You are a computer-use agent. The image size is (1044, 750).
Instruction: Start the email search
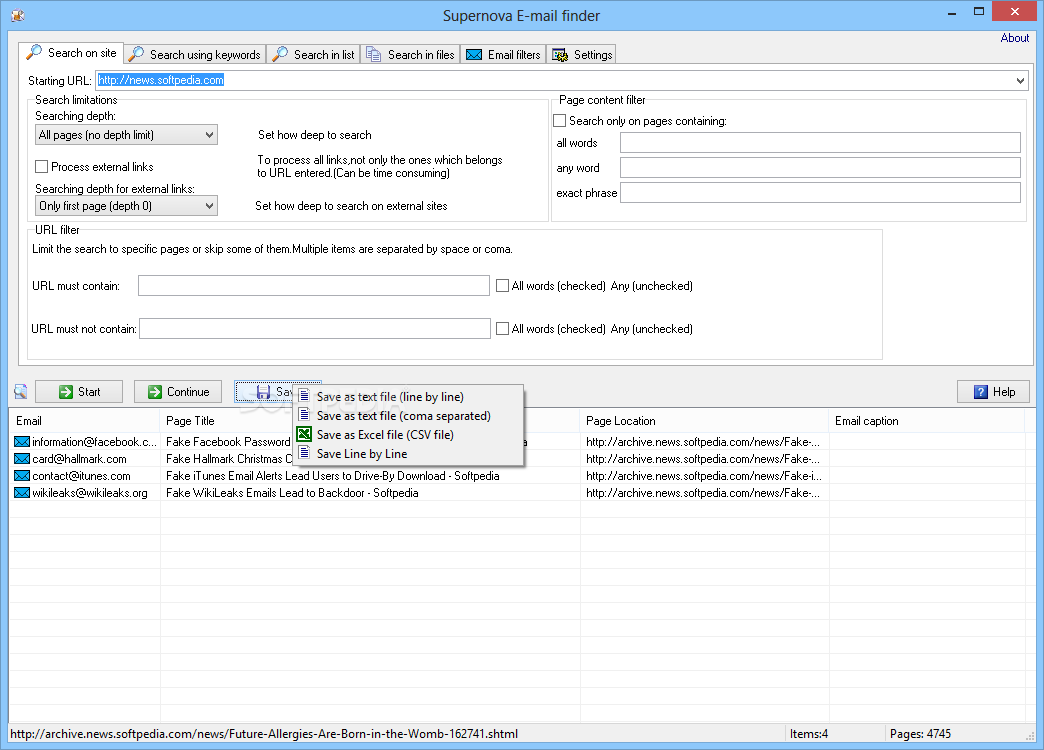[79, 392]
